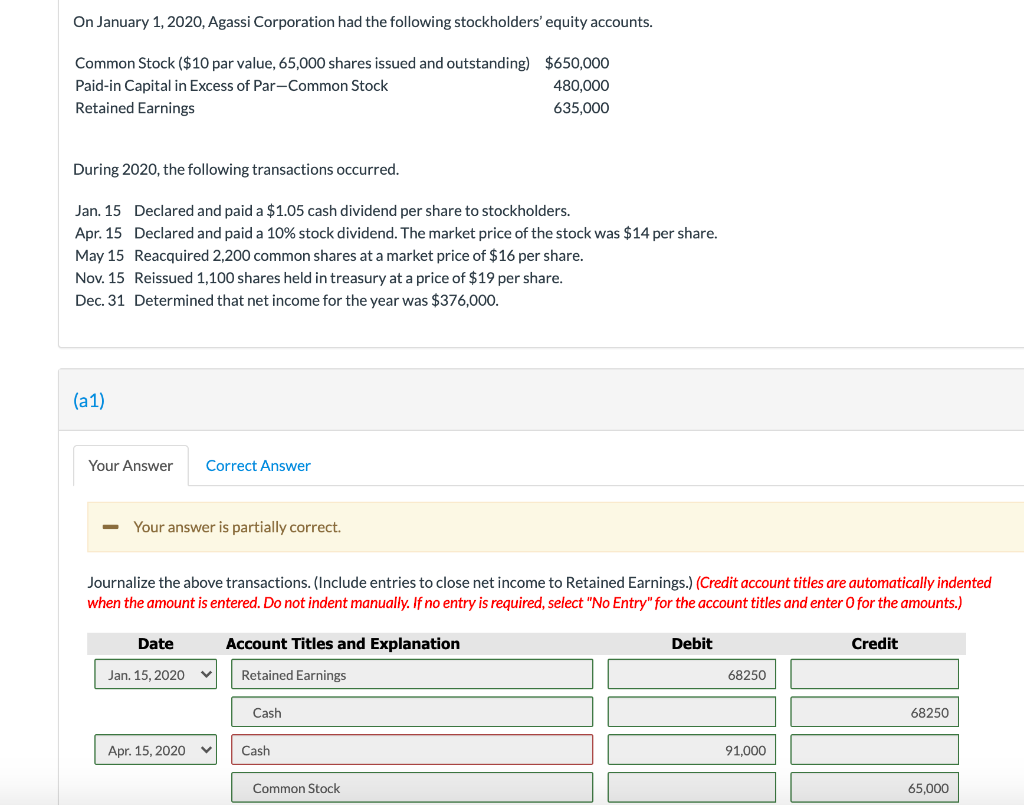Switch to the Correct Answer tab
The height and width of the screenshot is (805, 1024).
tap(258, 466)
